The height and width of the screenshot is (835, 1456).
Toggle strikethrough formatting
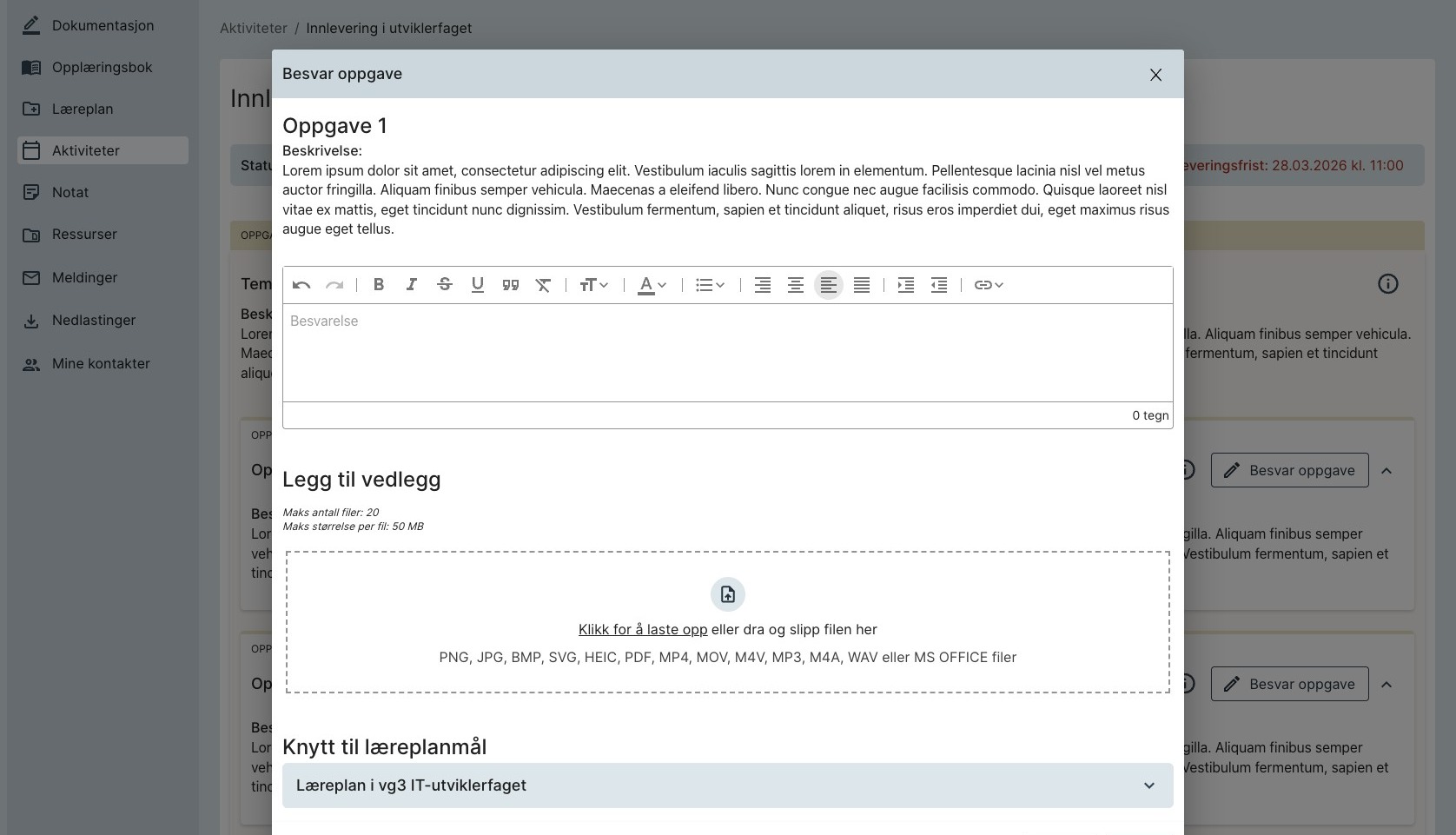(x=444, y=285)
